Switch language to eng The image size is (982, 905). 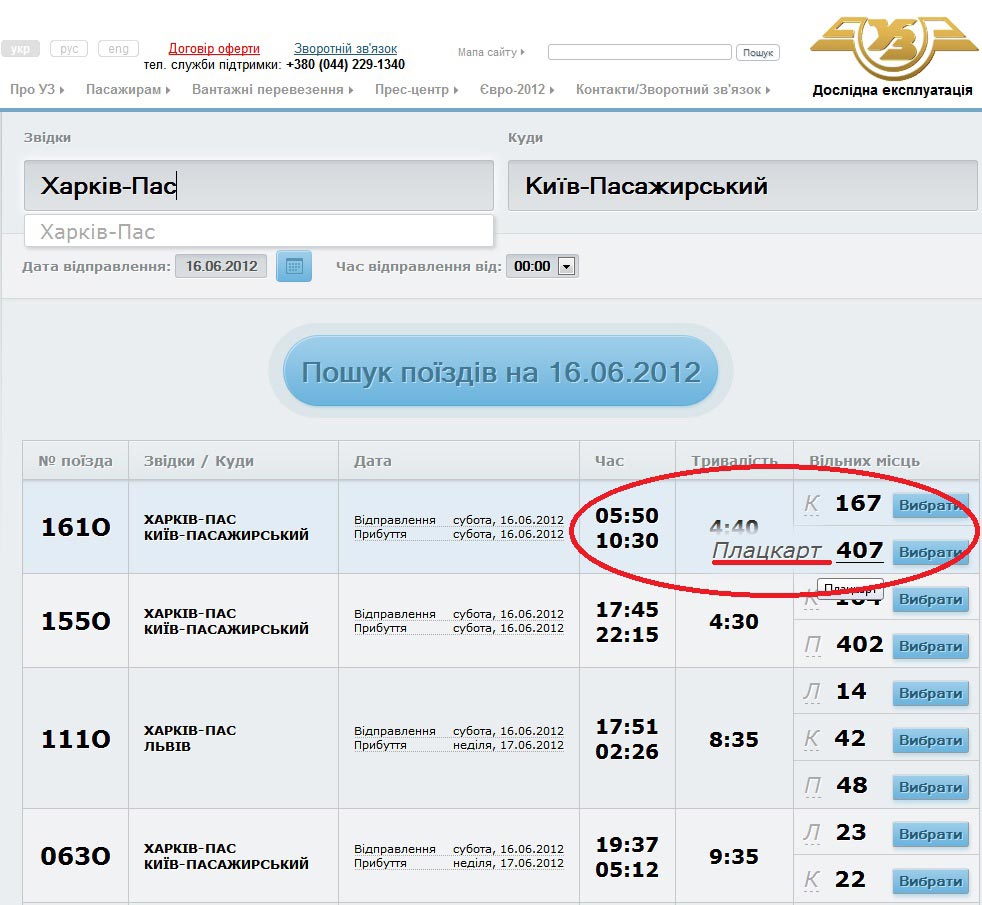coord(118,49)
